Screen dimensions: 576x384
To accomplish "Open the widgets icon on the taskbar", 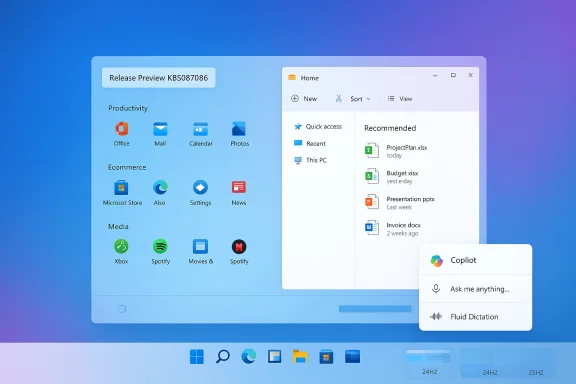I will (x=274, y=356).
